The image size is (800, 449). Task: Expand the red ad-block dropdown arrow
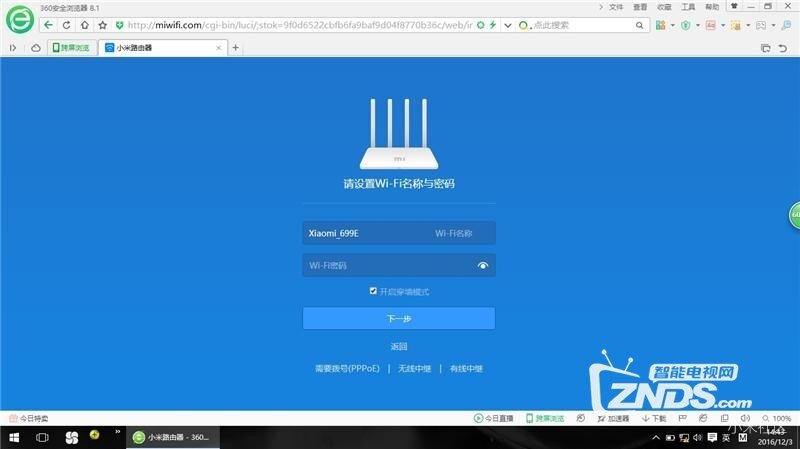coord(722,25)
